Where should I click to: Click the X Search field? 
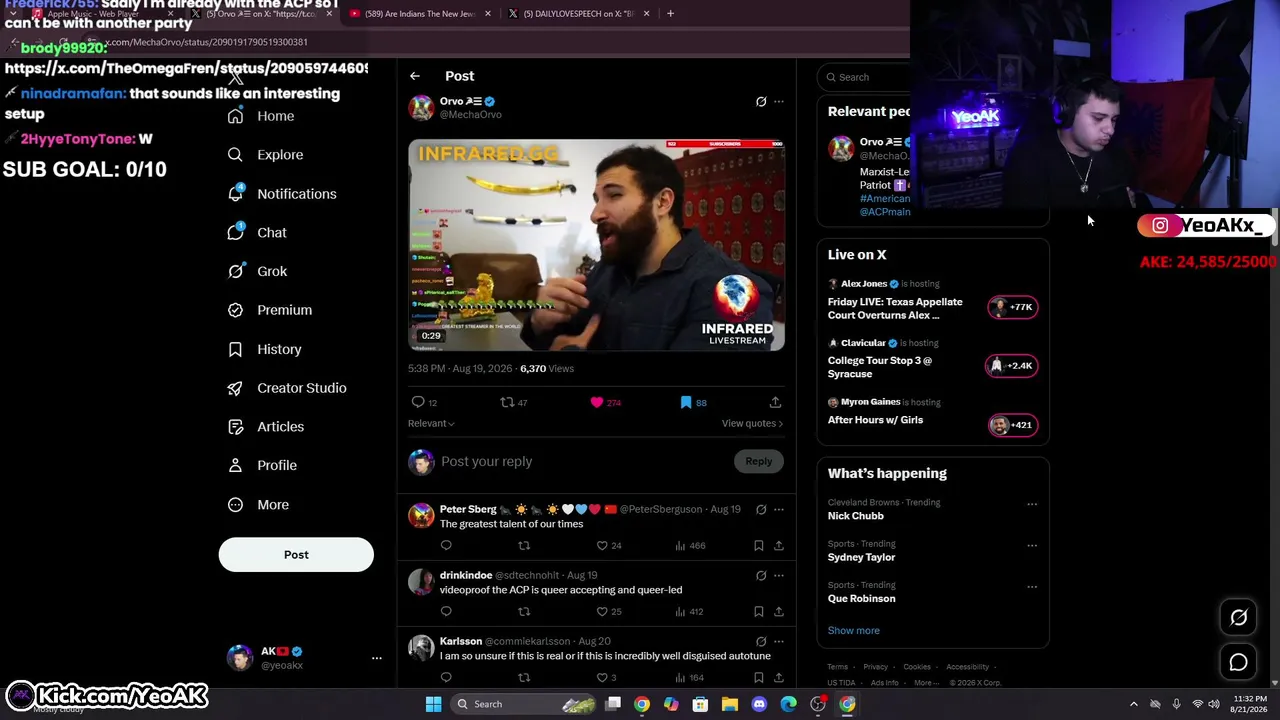click(866, 77)
